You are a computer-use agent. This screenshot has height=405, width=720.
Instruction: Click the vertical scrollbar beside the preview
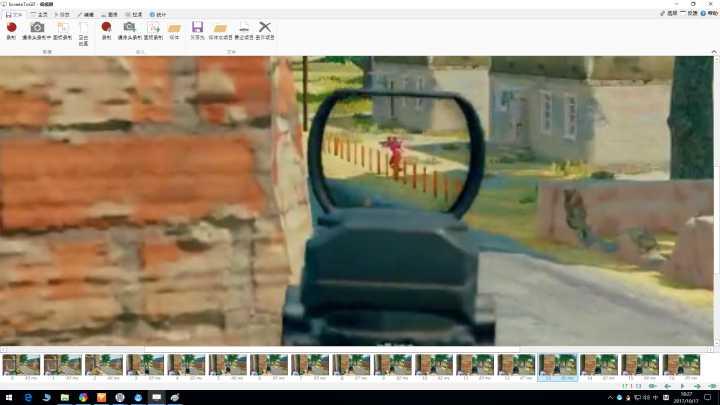(x=716, y=201)
